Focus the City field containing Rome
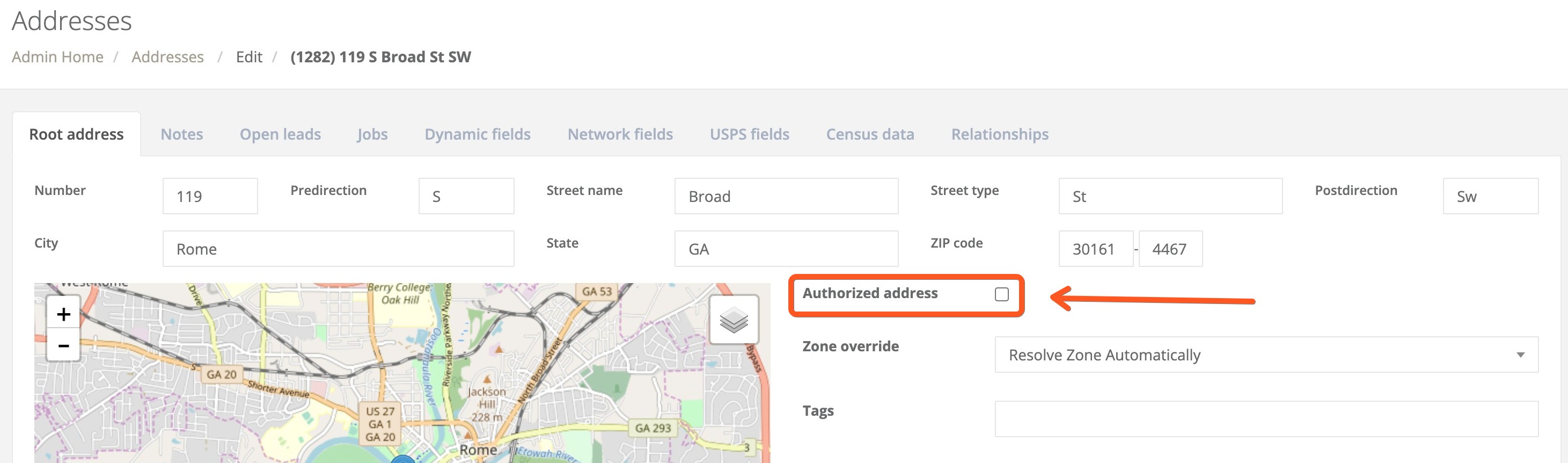This screenshot has height=463, width=1568. tap(338, 249)
